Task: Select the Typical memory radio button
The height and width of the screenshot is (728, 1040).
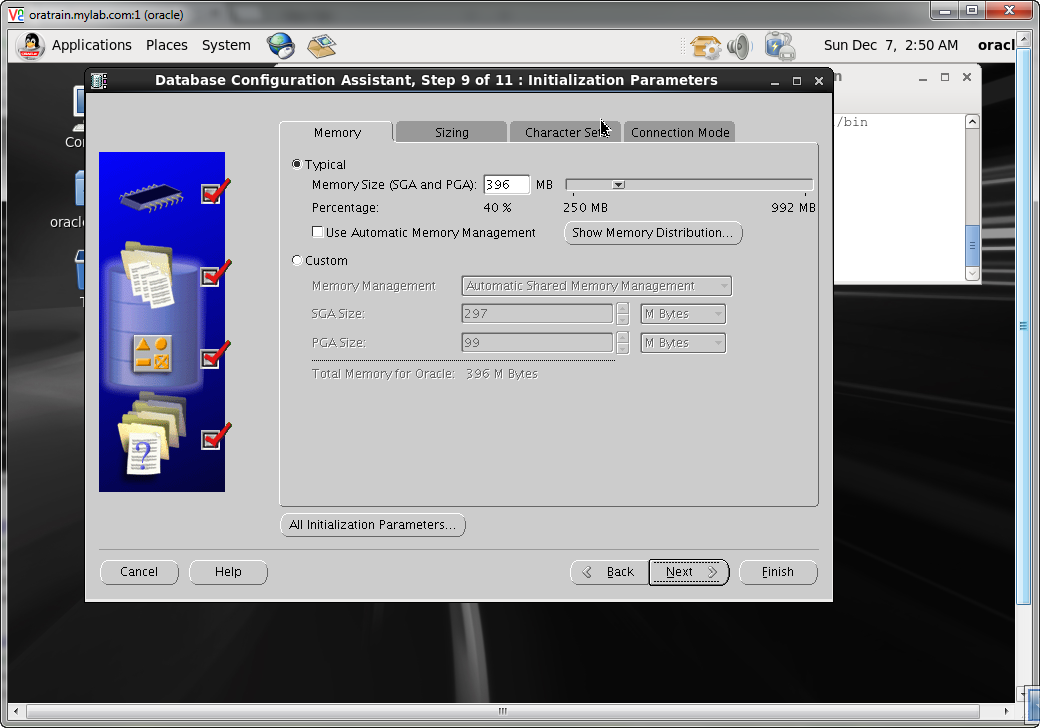Action: coord(296,164)
